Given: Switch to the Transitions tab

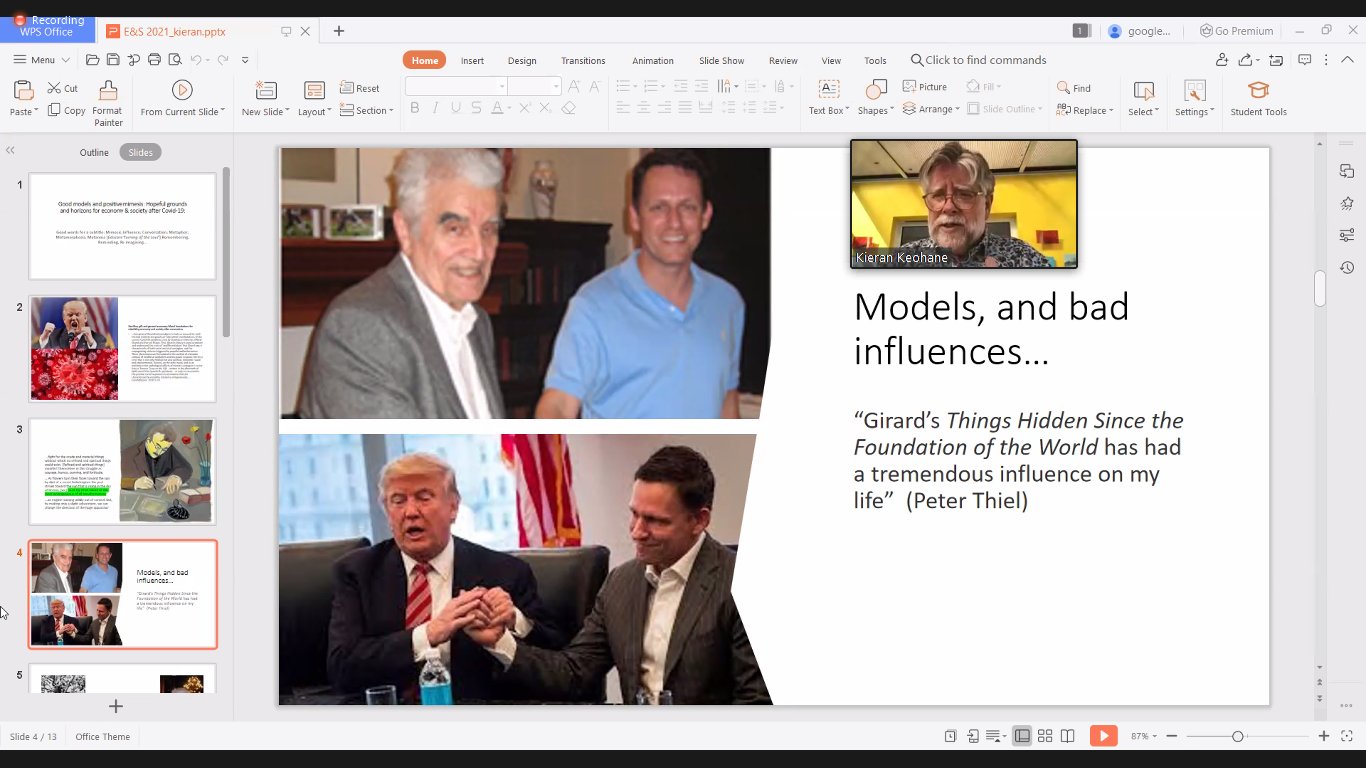Looking at the screenshot, I should [583, 61].
